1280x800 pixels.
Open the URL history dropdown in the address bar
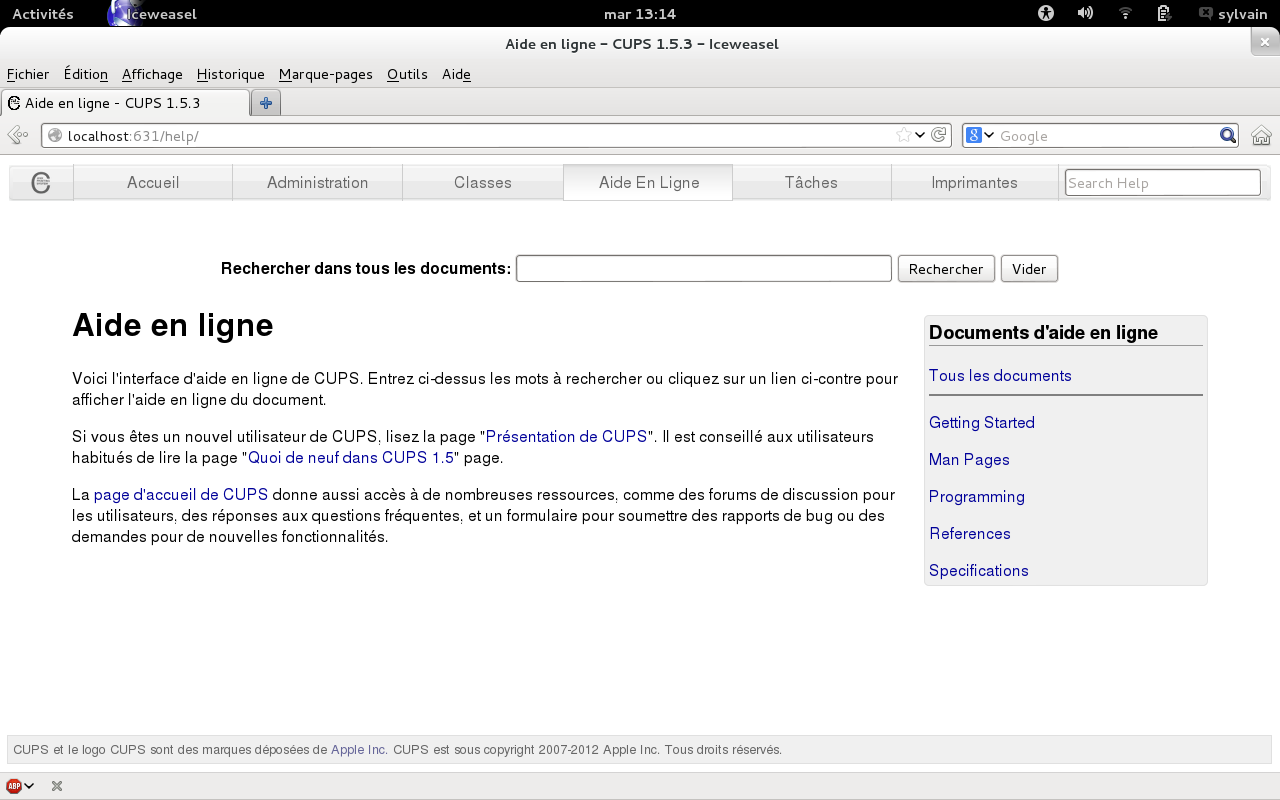[920, 135]
